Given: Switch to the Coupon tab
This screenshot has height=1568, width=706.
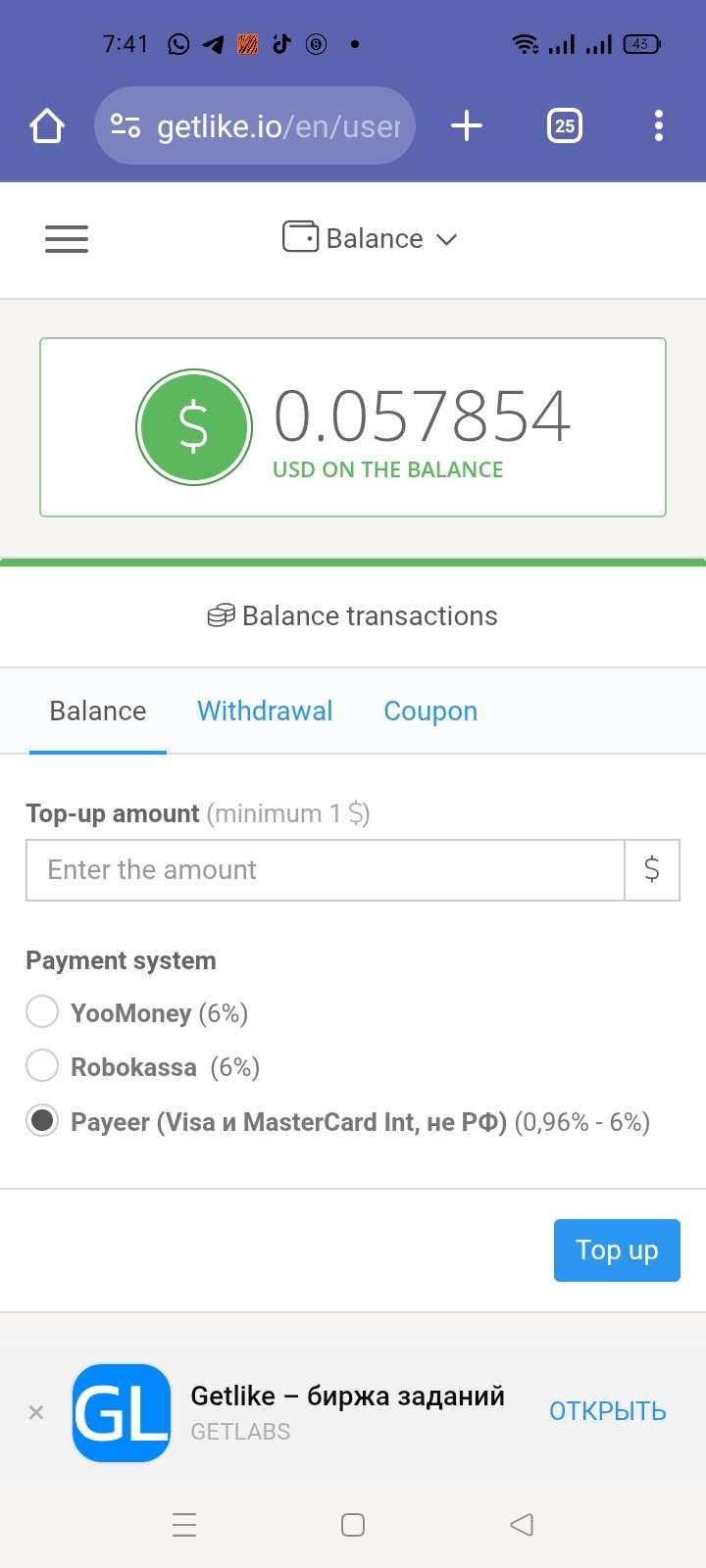Looking at the screenshot, I should click(430, 710).
